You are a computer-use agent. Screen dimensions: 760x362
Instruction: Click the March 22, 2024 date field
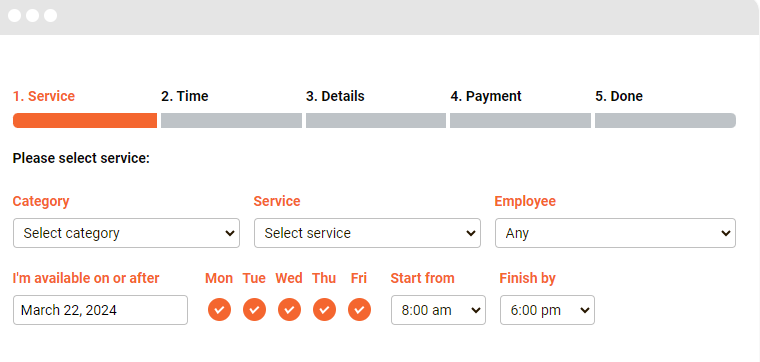(100, 310)
